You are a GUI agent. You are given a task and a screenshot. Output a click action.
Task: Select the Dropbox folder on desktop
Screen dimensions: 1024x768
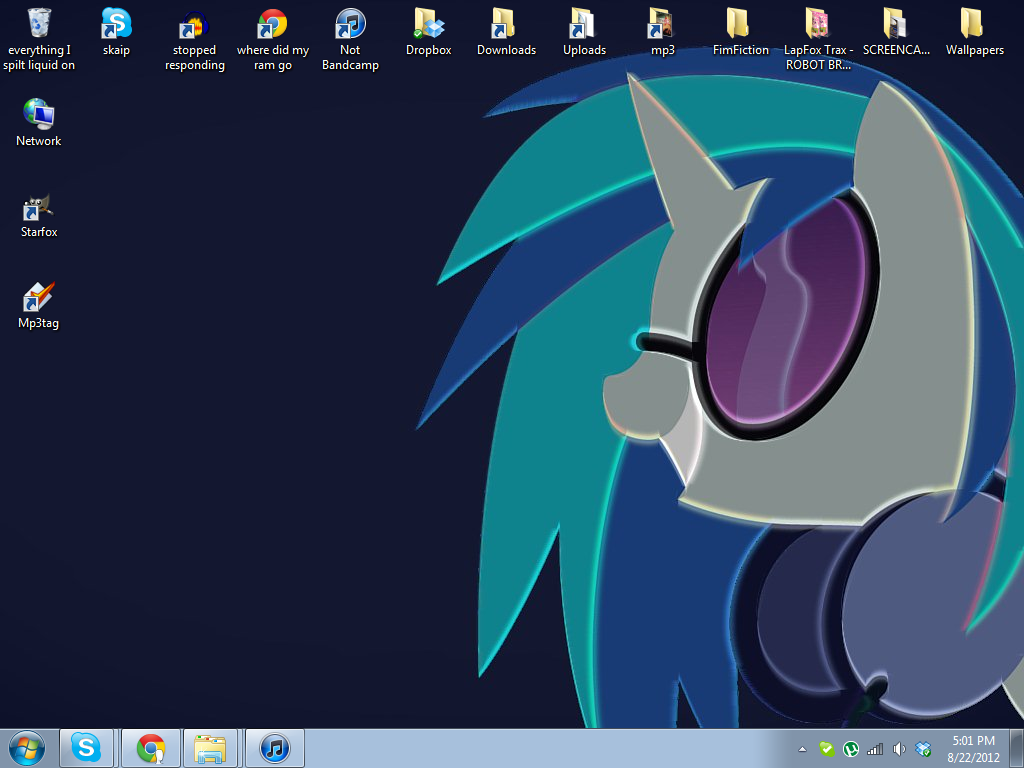tap(428, 24)
